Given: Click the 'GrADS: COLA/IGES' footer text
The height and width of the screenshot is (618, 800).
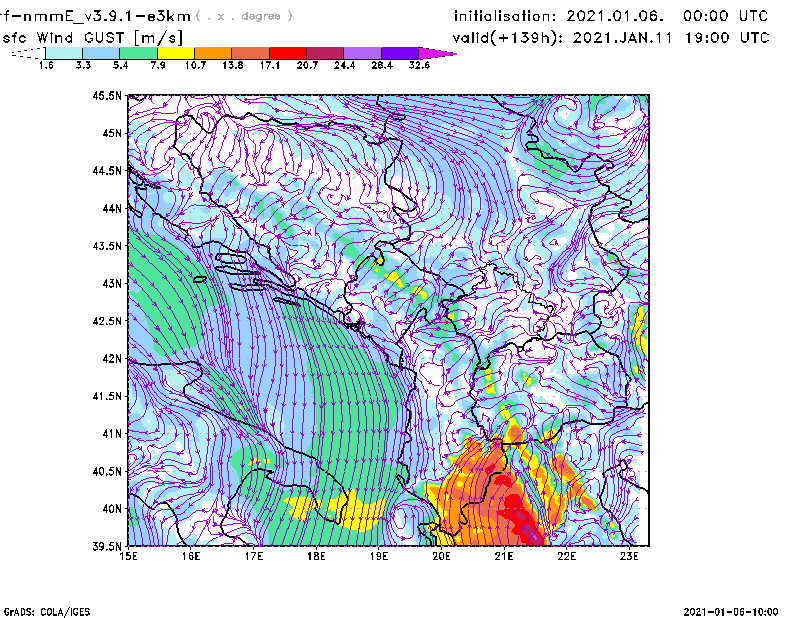Looking at the screenshot, I should pos(46,612).
